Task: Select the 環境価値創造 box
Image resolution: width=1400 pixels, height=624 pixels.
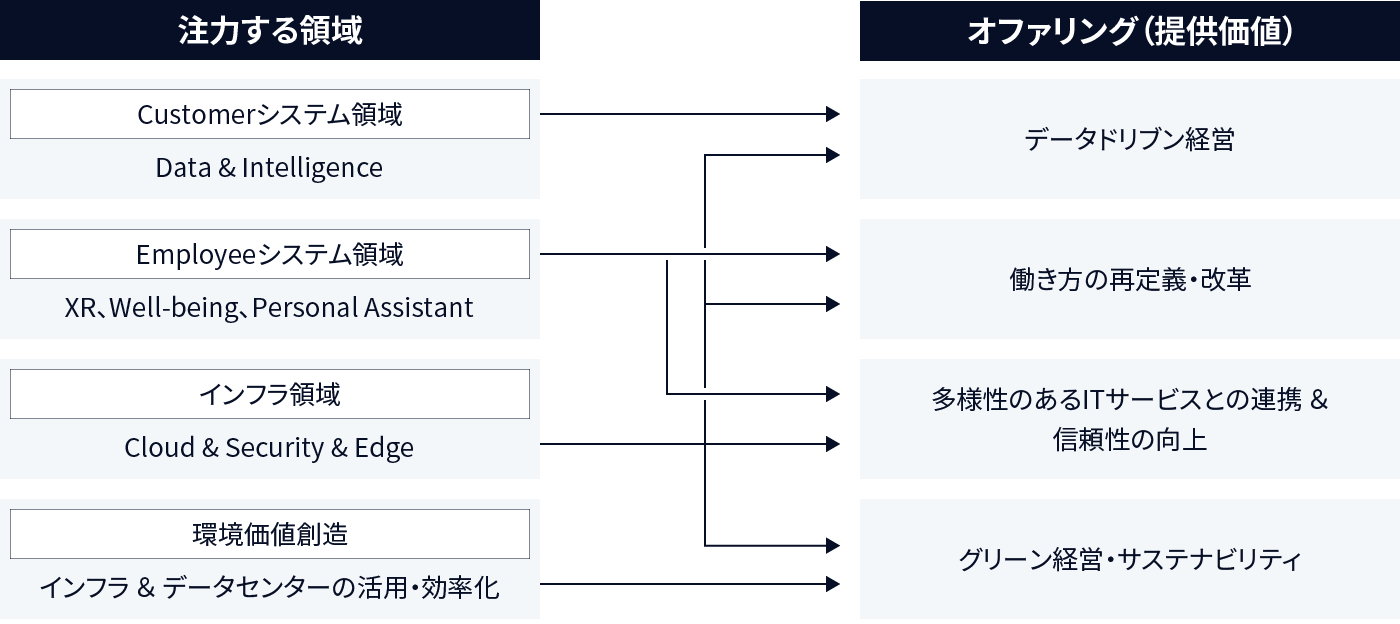Action: click(270, 534)
